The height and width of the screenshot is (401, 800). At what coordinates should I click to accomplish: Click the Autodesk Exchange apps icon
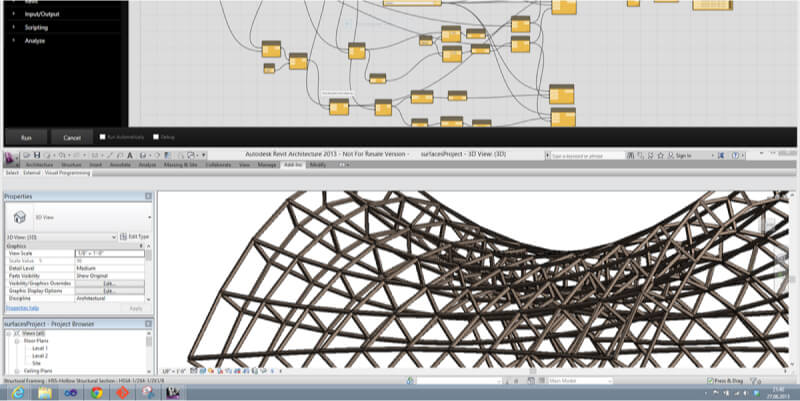[721, 155]
